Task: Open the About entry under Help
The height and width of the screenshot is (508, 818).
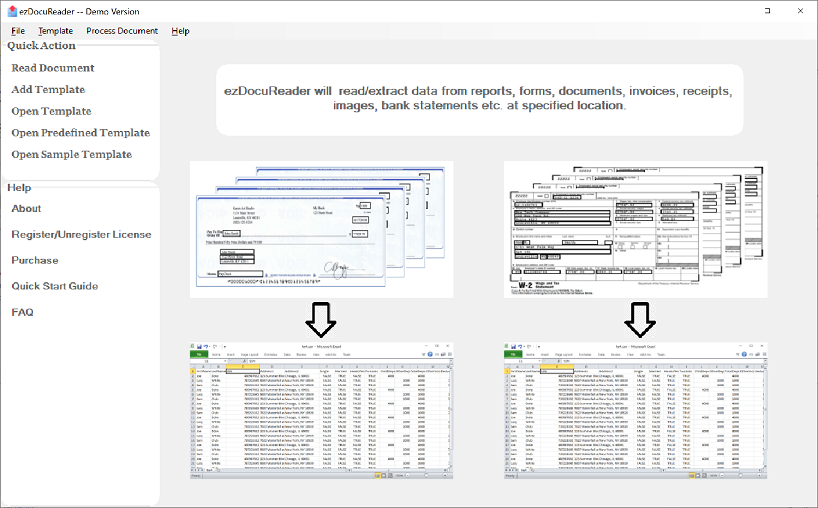Action: (x=26, y=209)
